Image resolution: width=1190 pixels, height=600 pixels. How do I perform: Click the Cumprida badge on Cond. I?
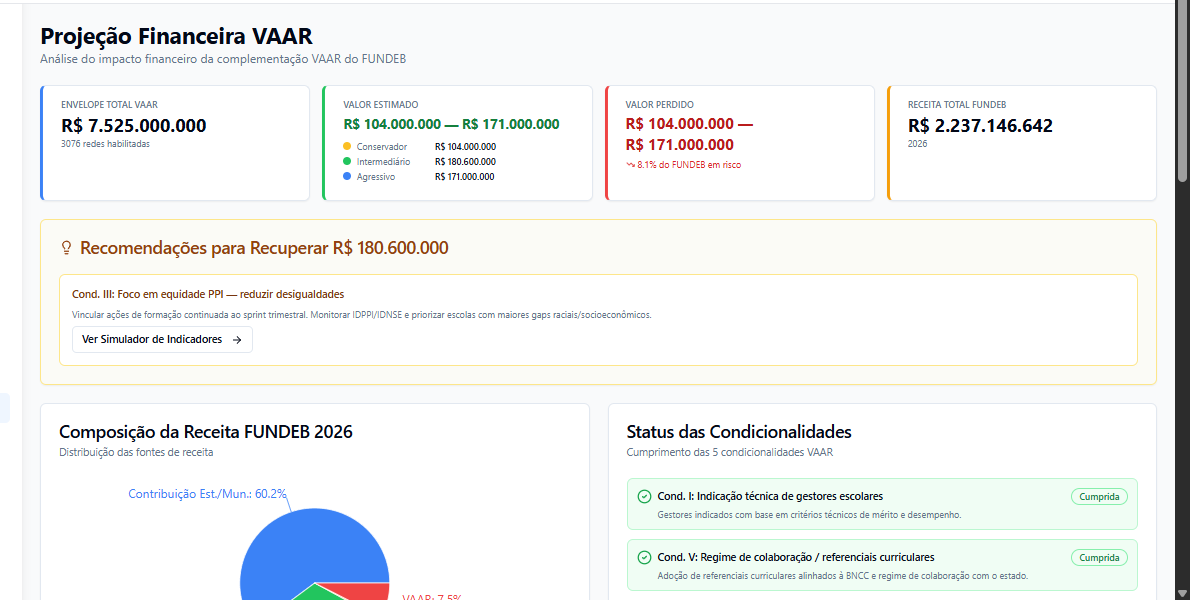coord(1099,497)
